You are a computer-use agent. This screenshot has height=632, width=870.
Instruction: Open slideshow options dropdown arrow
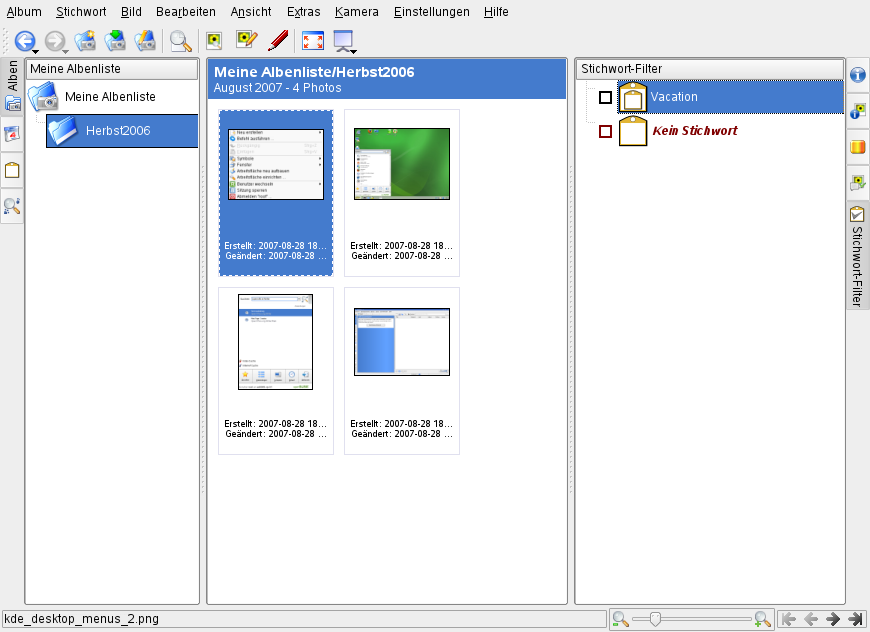click(353, 52)
